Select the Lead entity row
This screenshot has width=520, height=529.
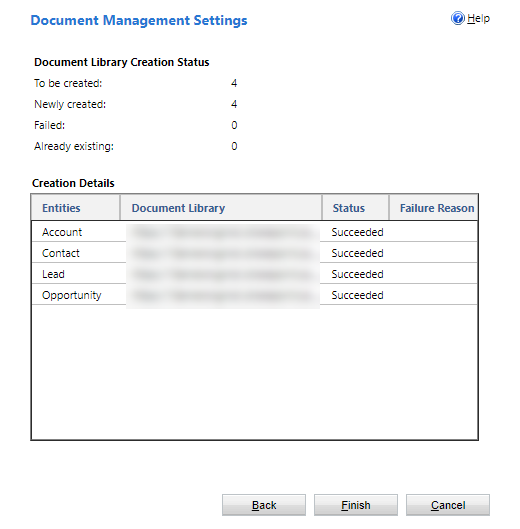(x=254, y=274)
